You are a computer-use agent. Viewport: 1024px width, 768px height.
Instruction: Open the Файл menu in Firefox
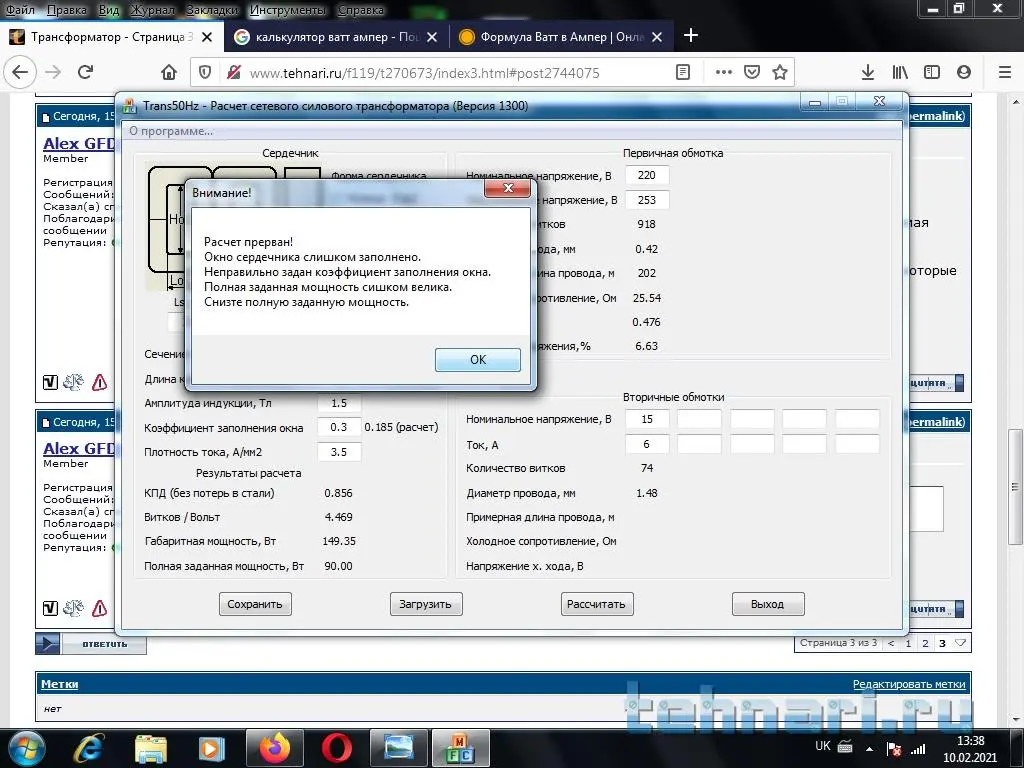click(20, 10)
